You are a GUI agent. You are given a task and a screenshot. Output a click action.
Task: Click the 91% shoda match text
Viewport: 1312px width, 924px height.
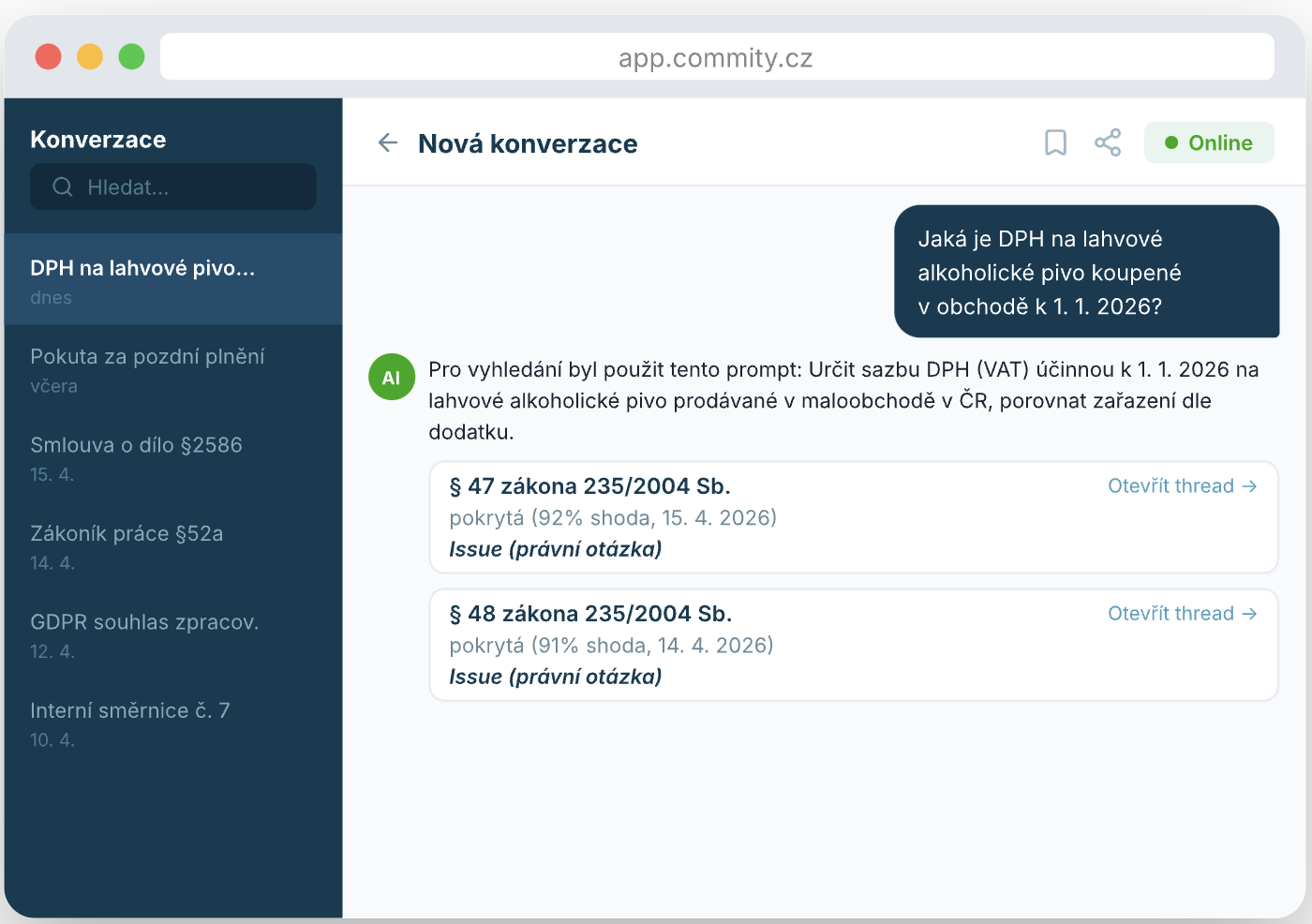tap(611, 645)
